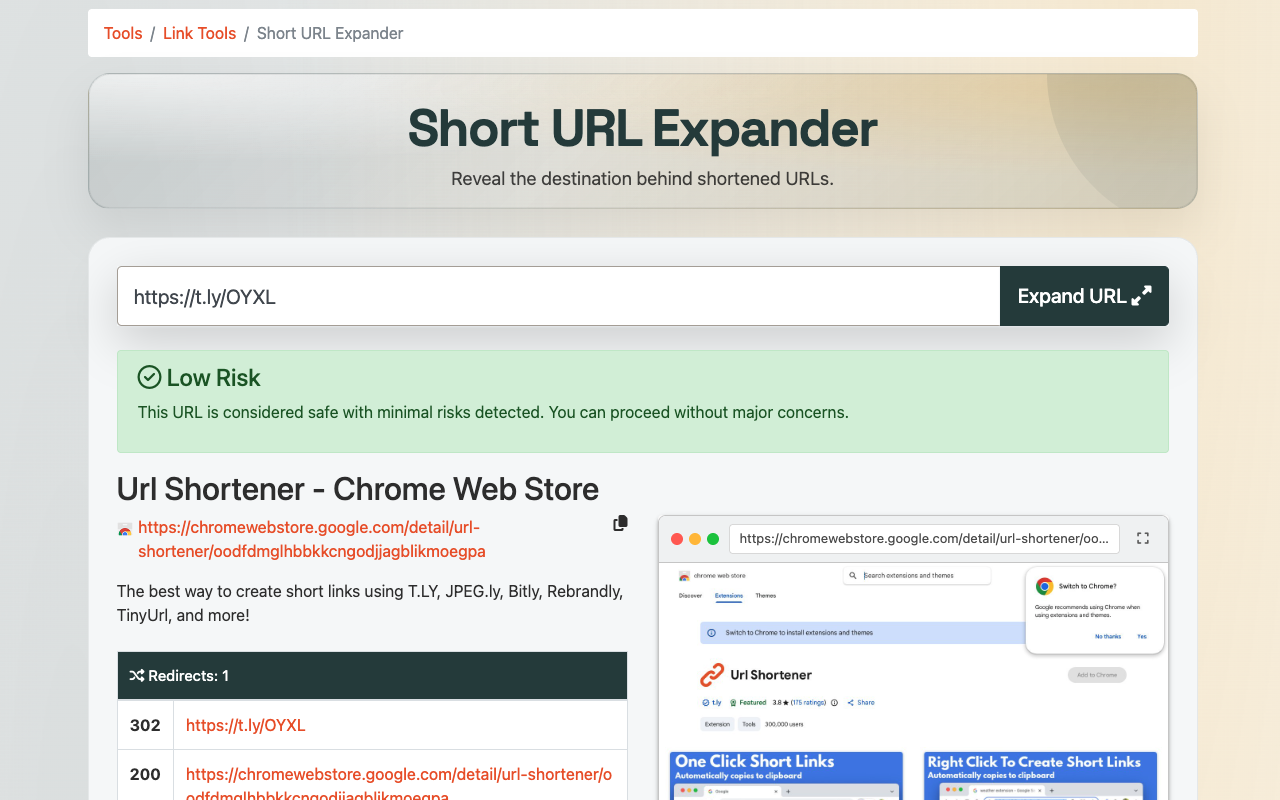The width and height of the screenshot is (1280, 800).
Task: Select the 302 status code cell
Action: [145, 725]
